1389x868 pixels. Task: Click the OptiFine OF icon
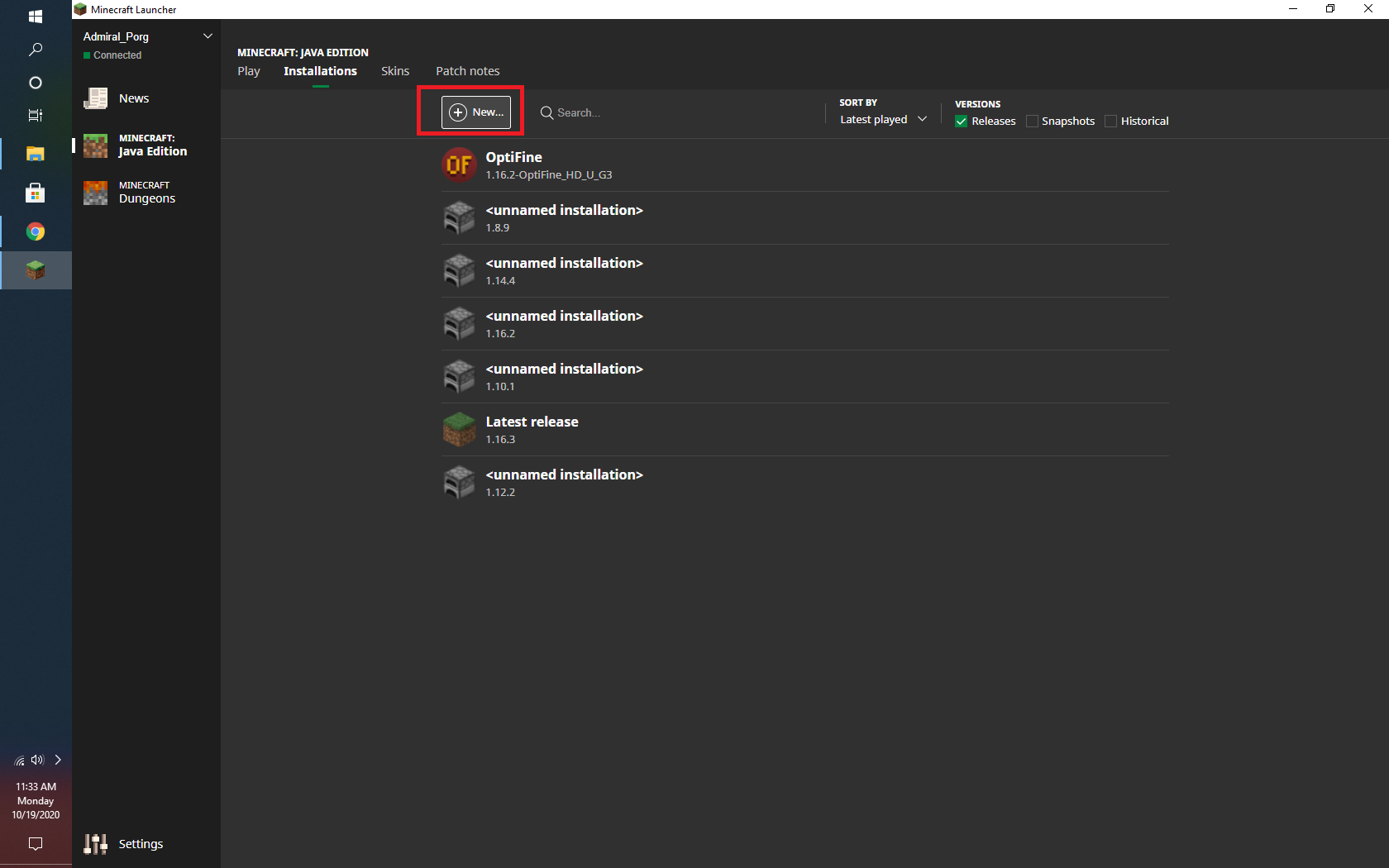[459, 165]
